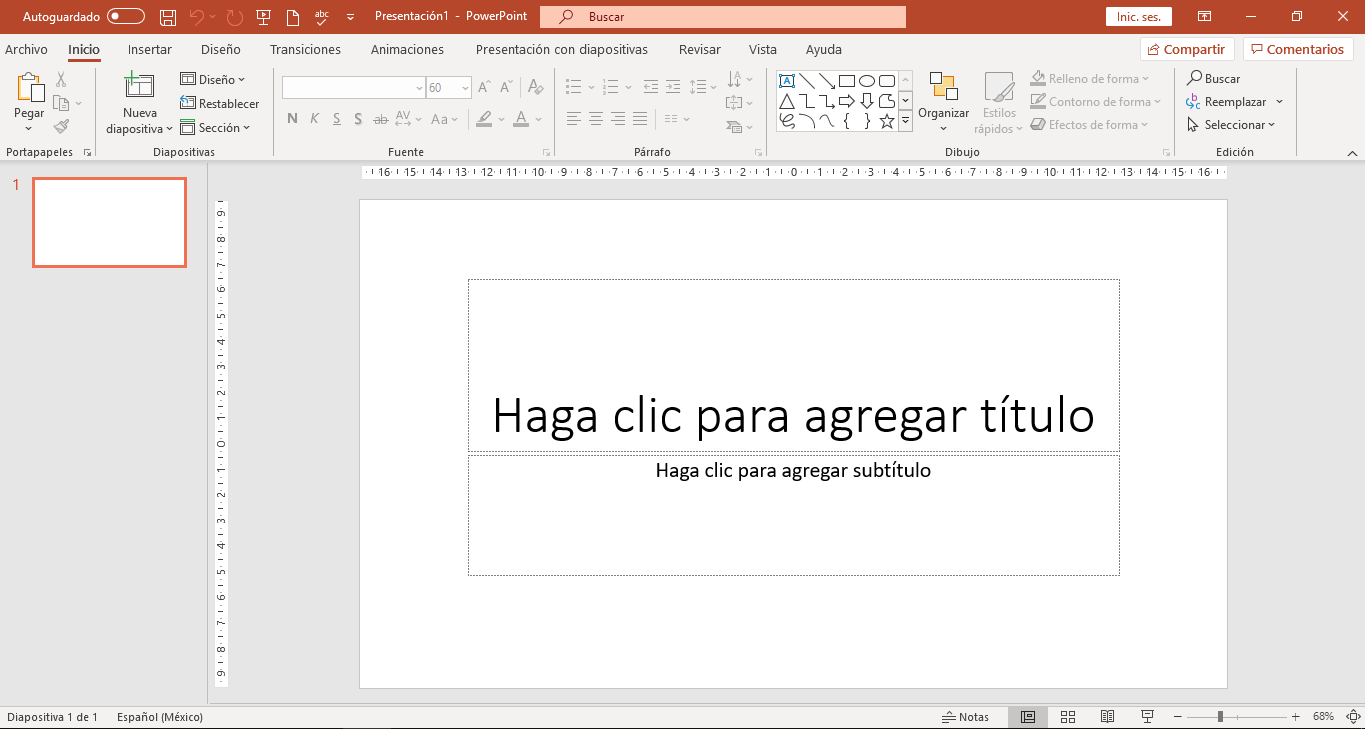The image size is (1365, 729).
Task: Open the Transiciones ribbon tab
Action: [x=305, y=49]
